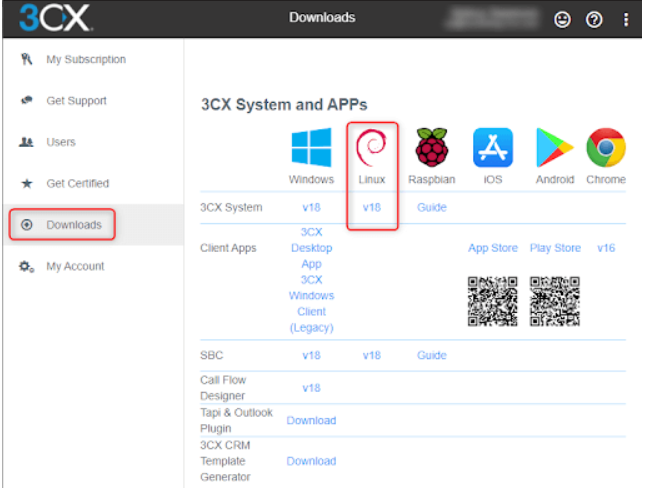Click the iOS App Store icon
This screenshot has height=497, width=645.
coord(493,147)
